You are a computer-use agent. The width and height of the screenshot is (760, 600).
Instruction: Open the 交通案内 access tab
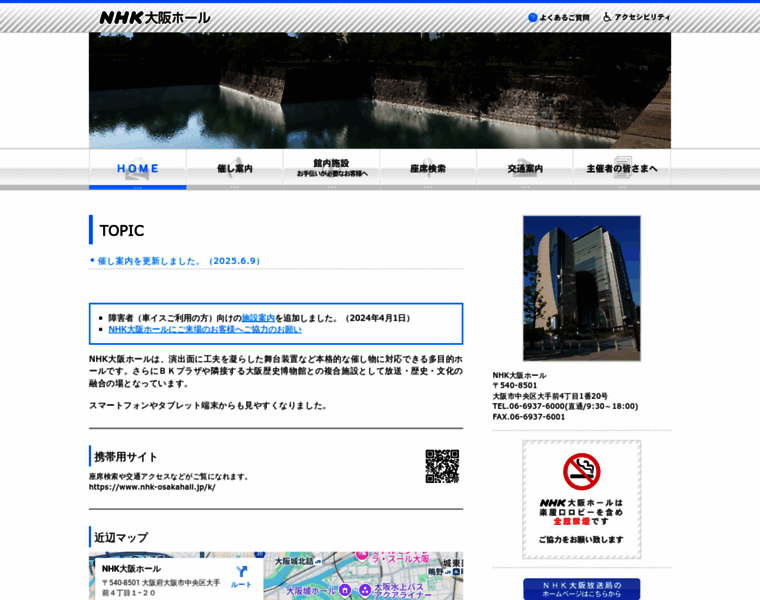point(525,169)
